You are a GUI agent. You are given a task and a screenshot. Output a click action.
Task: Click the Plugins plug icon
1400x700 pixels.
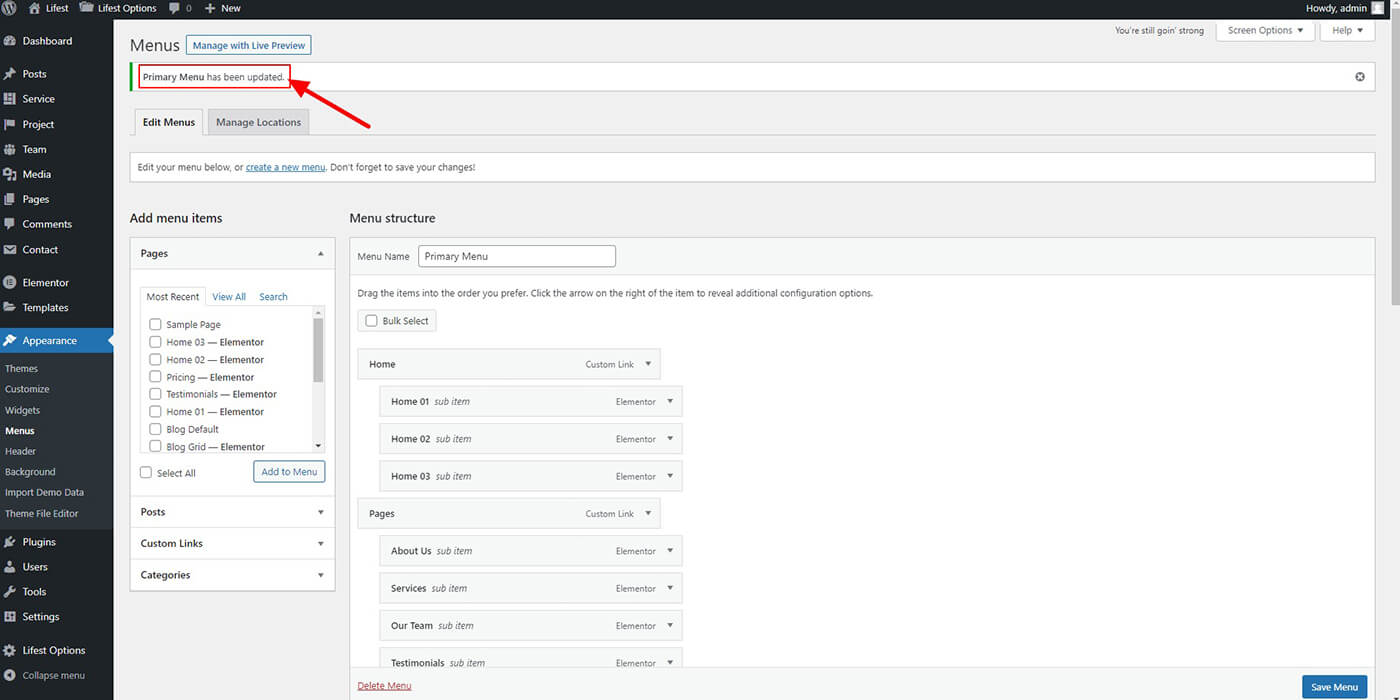coord(10,542)
